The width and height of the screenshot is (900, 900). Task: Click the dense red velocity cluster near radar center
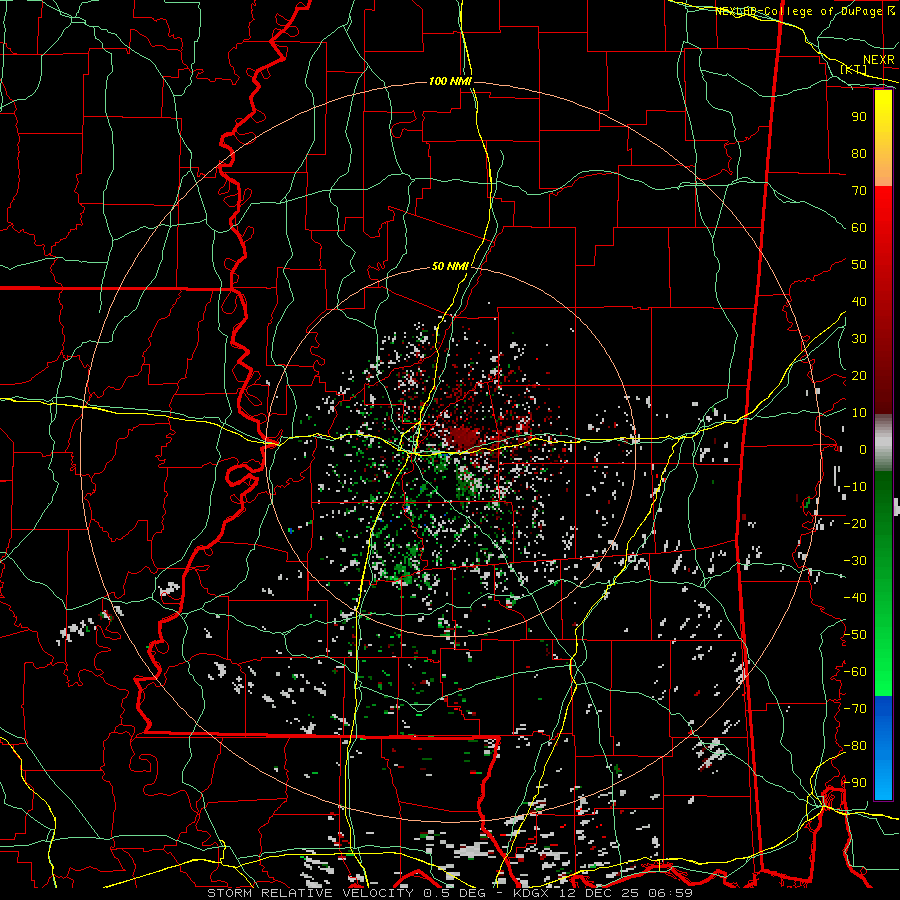pyautogui.click(x=464, y=438)
